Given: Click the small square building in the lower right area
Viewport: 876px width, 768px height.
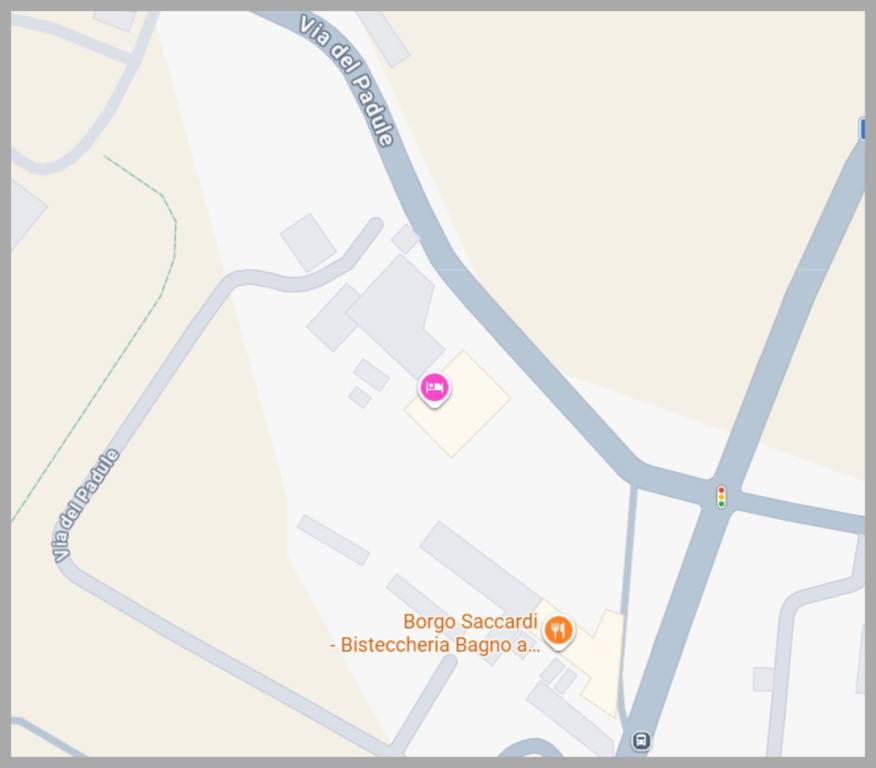Looking at the screenshot, I should tap(763, 679).
